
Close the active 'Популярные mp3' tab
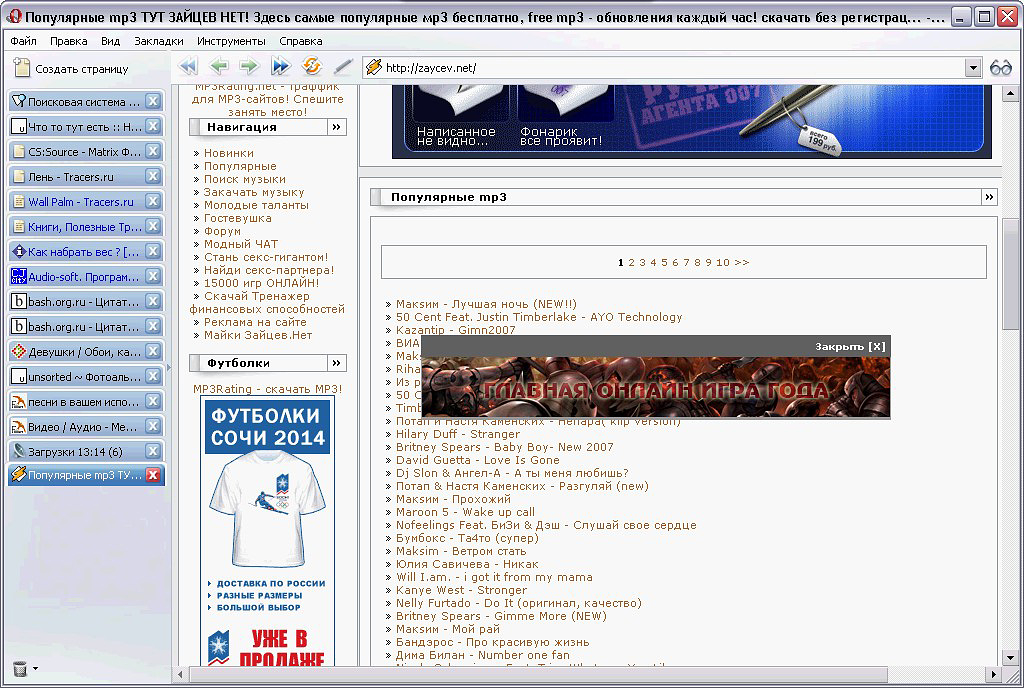[153, 475]
